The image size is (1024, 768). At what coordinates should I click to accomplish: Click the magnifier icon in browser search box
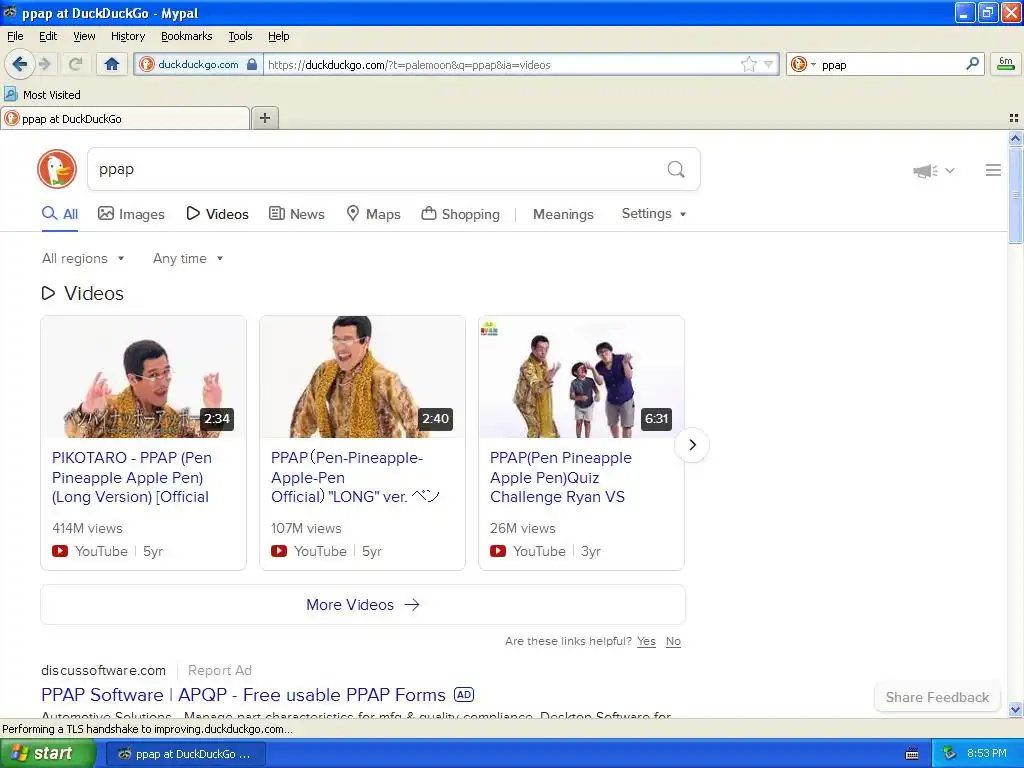[972, 64]
